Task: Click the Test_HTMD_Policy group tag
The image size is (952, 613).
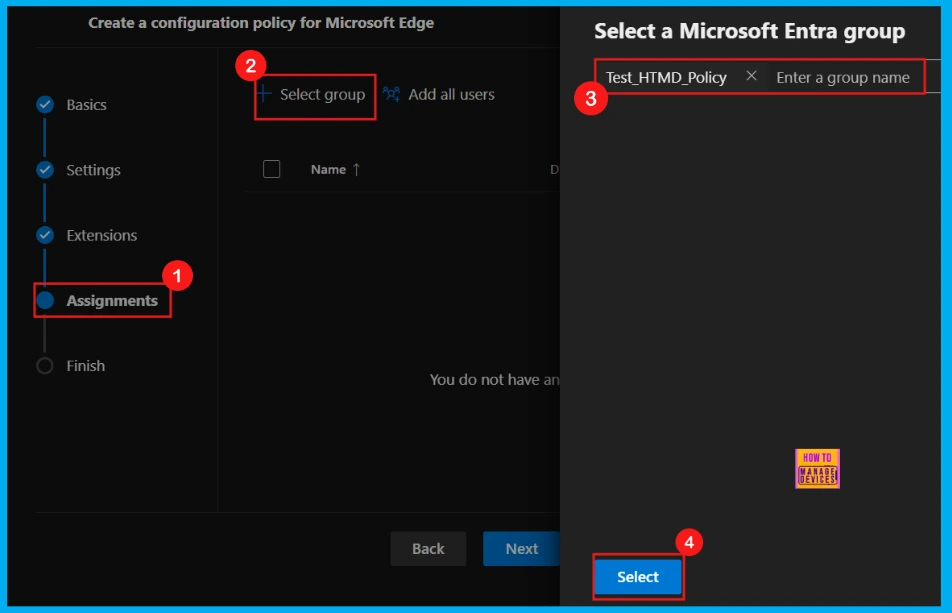Action: click(666, 77)
